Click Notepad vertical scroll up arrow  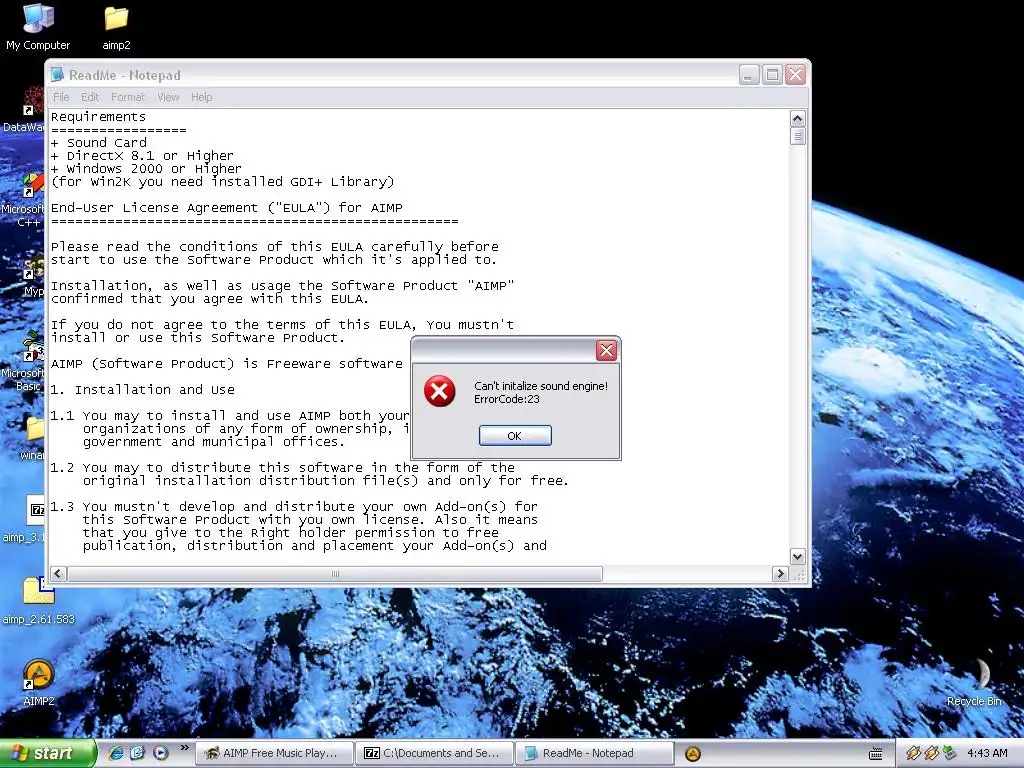[797, 118]
